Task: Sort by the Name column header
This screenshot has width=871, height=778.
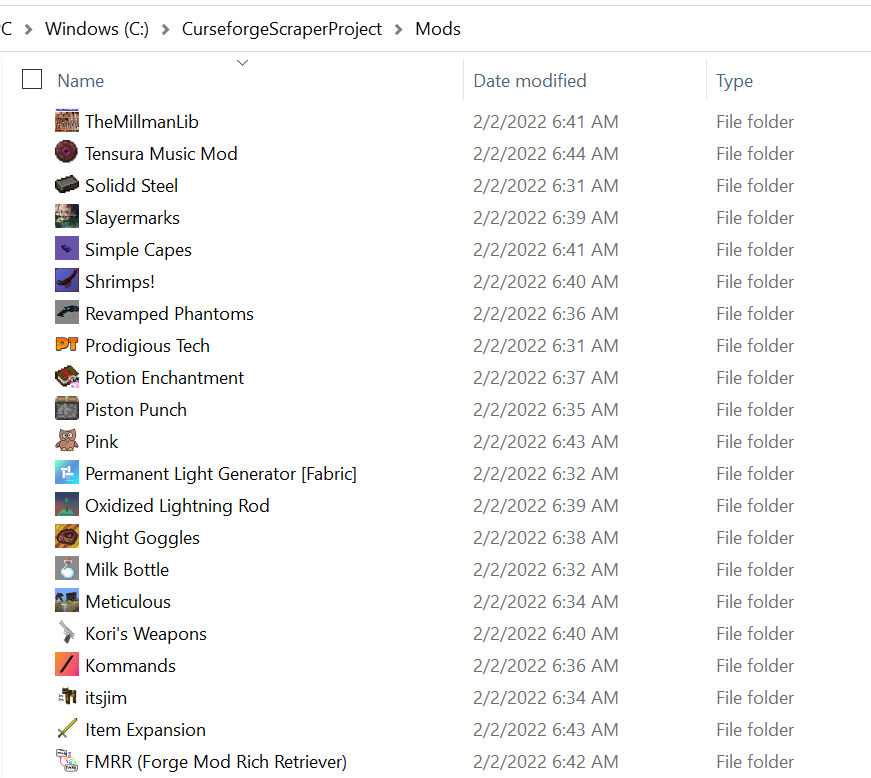Action: [x=81, y=81]
